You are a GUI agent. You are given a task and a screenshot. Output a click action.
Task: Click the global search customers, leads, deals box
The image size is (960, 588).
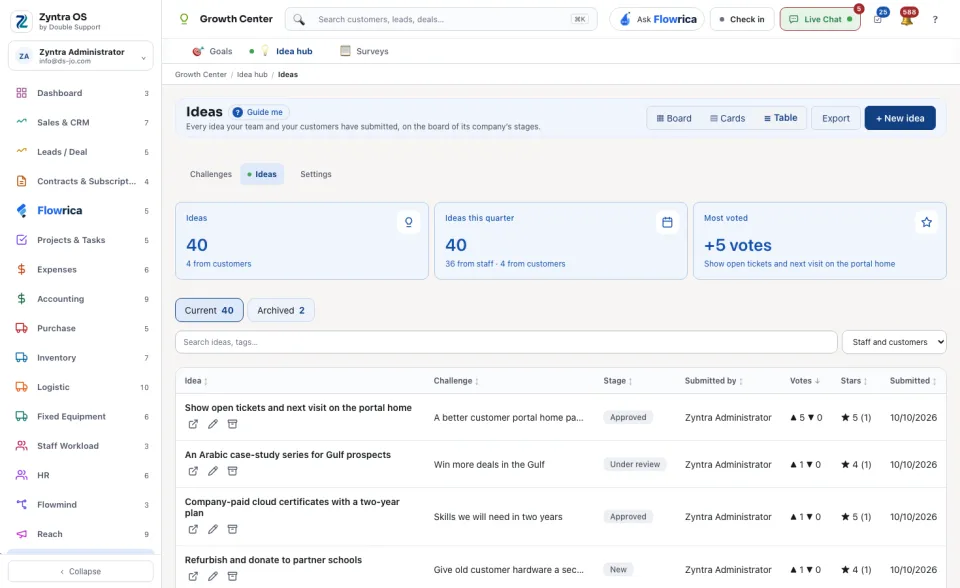441,20
